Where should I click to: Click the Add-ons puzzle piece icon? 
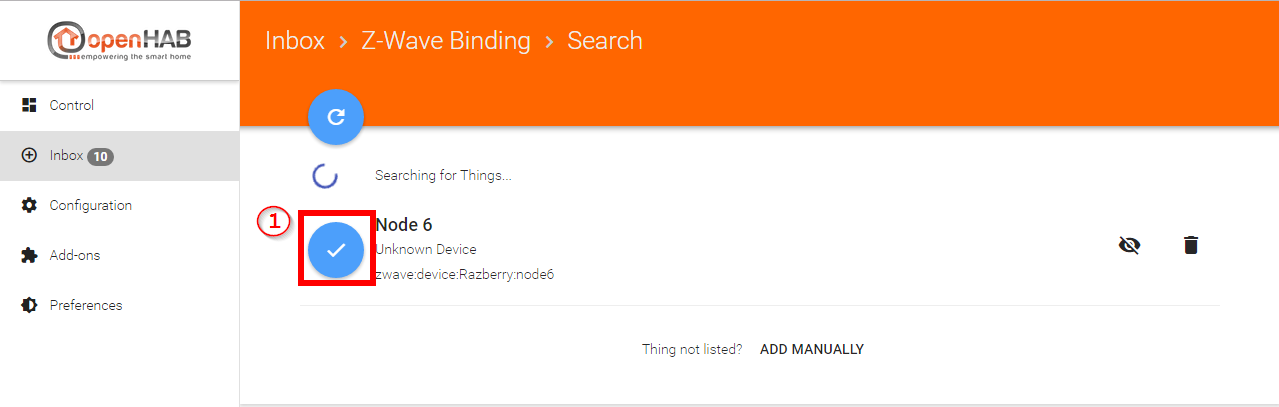click(29, 255)
